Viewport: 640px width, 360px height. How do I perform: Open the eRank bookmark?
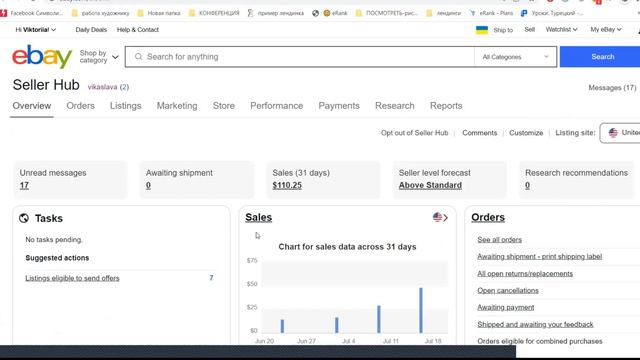[335, 13]
